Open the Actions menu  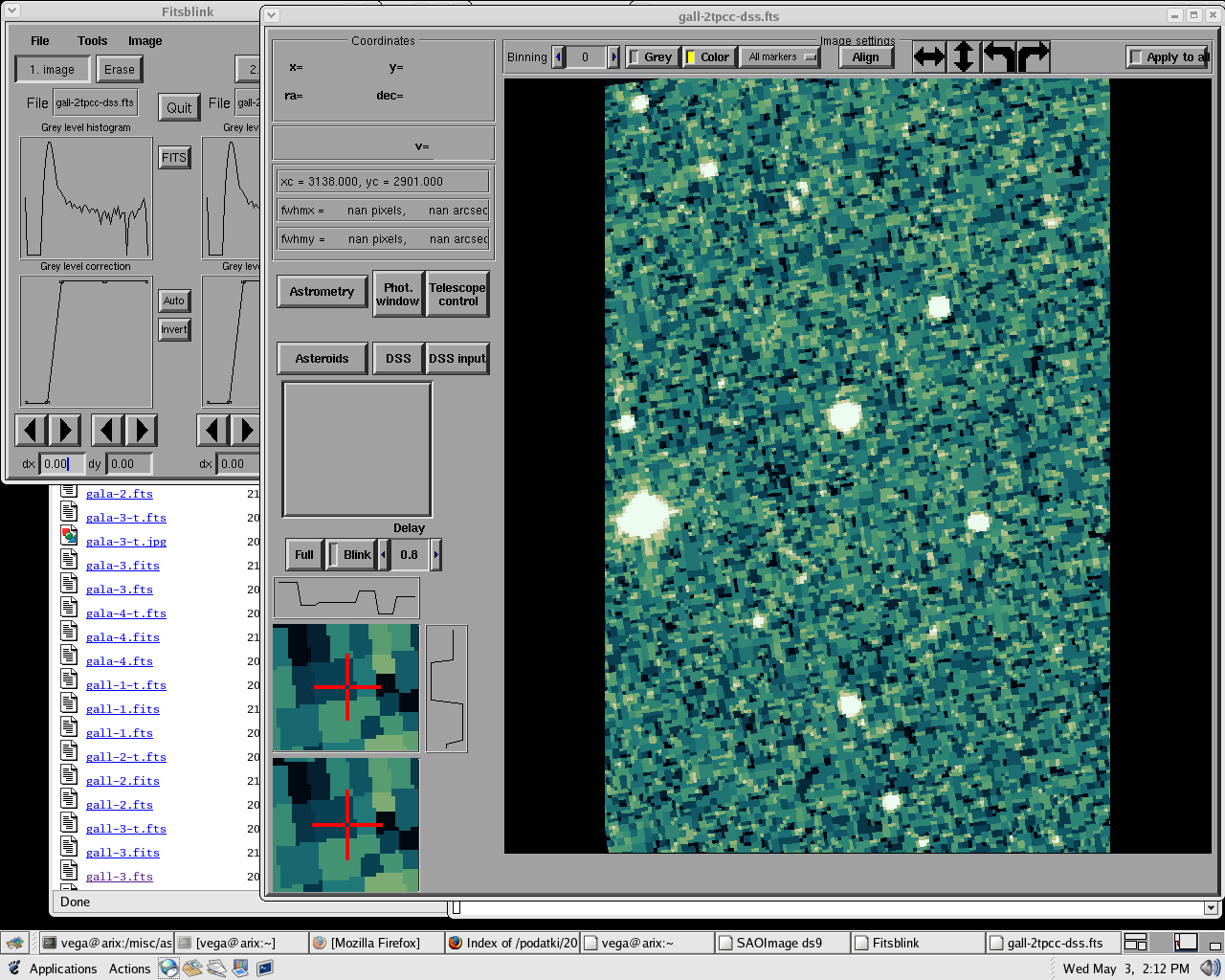(x=129, y=969)
